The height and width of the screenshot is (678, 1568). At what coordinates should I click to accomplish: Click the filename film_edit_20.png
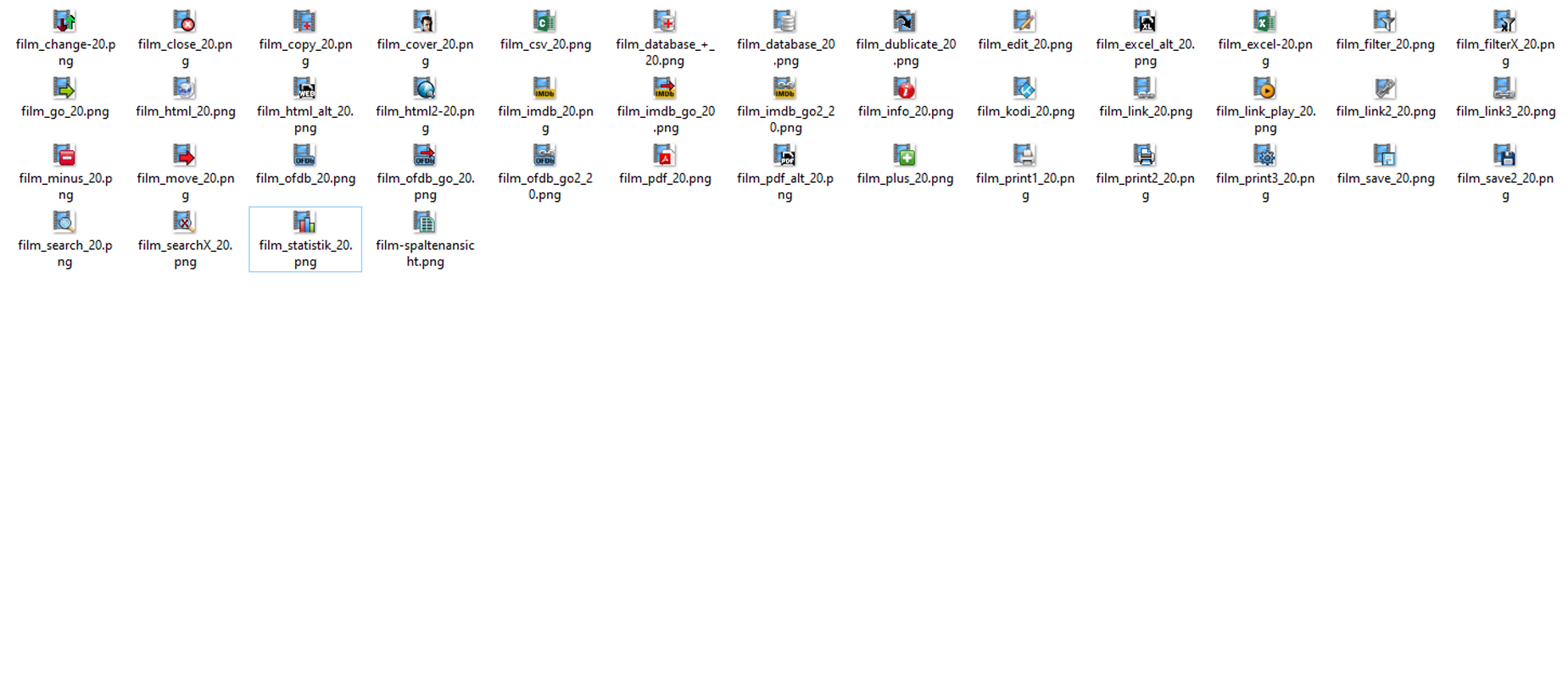tap(1025, 44)
